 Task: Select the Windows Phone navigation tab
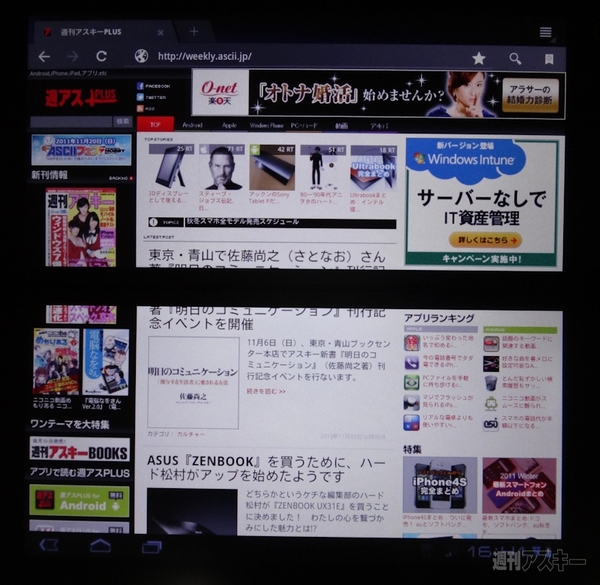266,125
